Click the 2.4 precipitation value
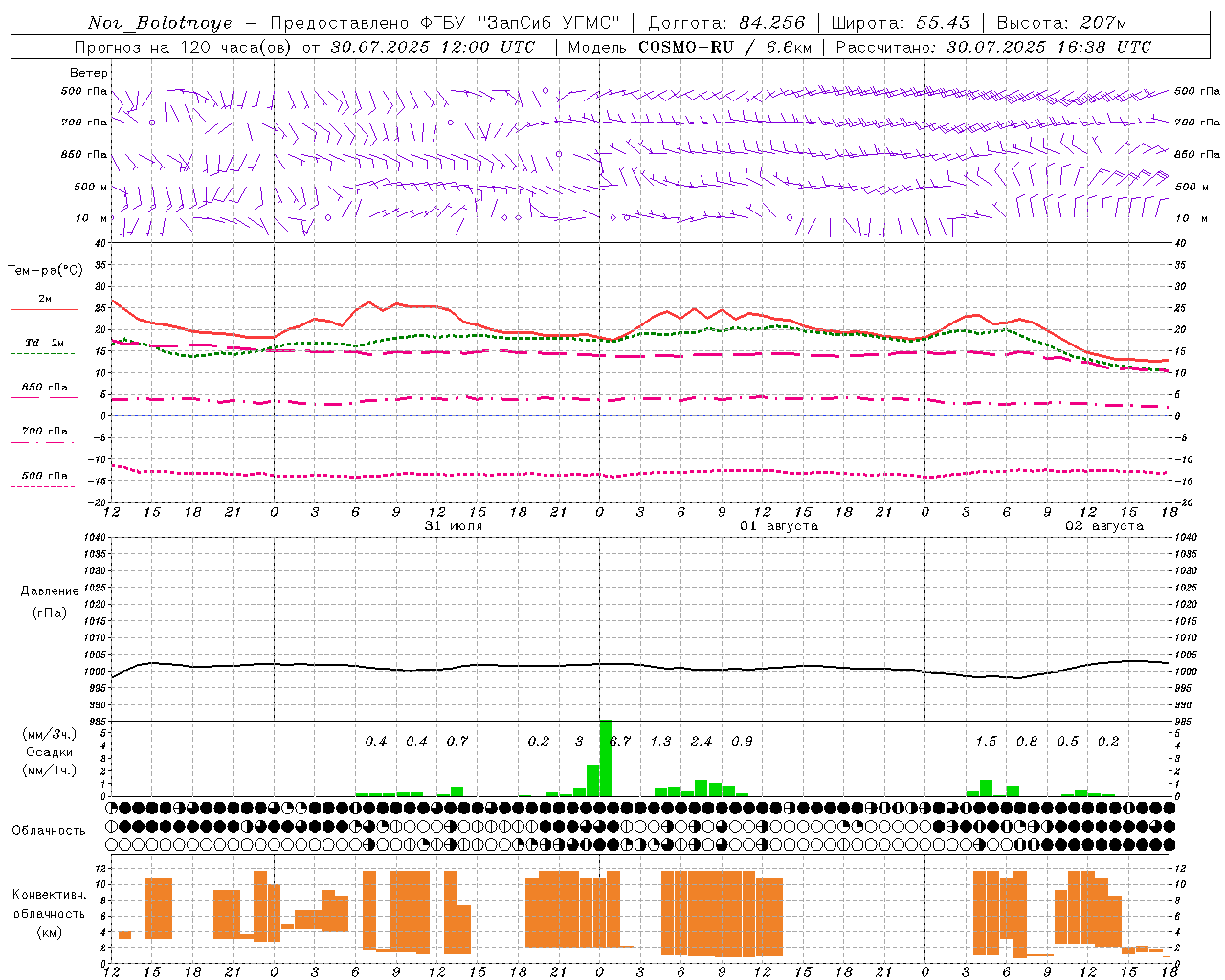 point(702,742)
